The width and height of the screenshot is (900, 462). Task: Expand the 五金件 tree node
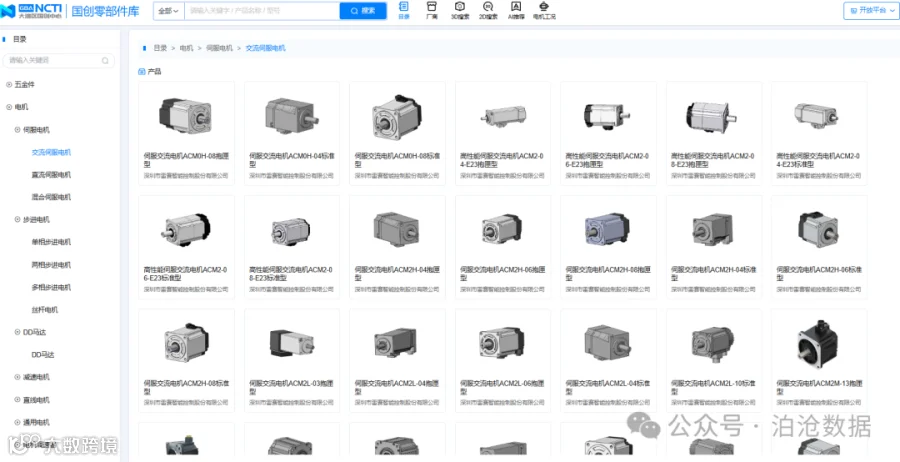(x=9, y=84)
